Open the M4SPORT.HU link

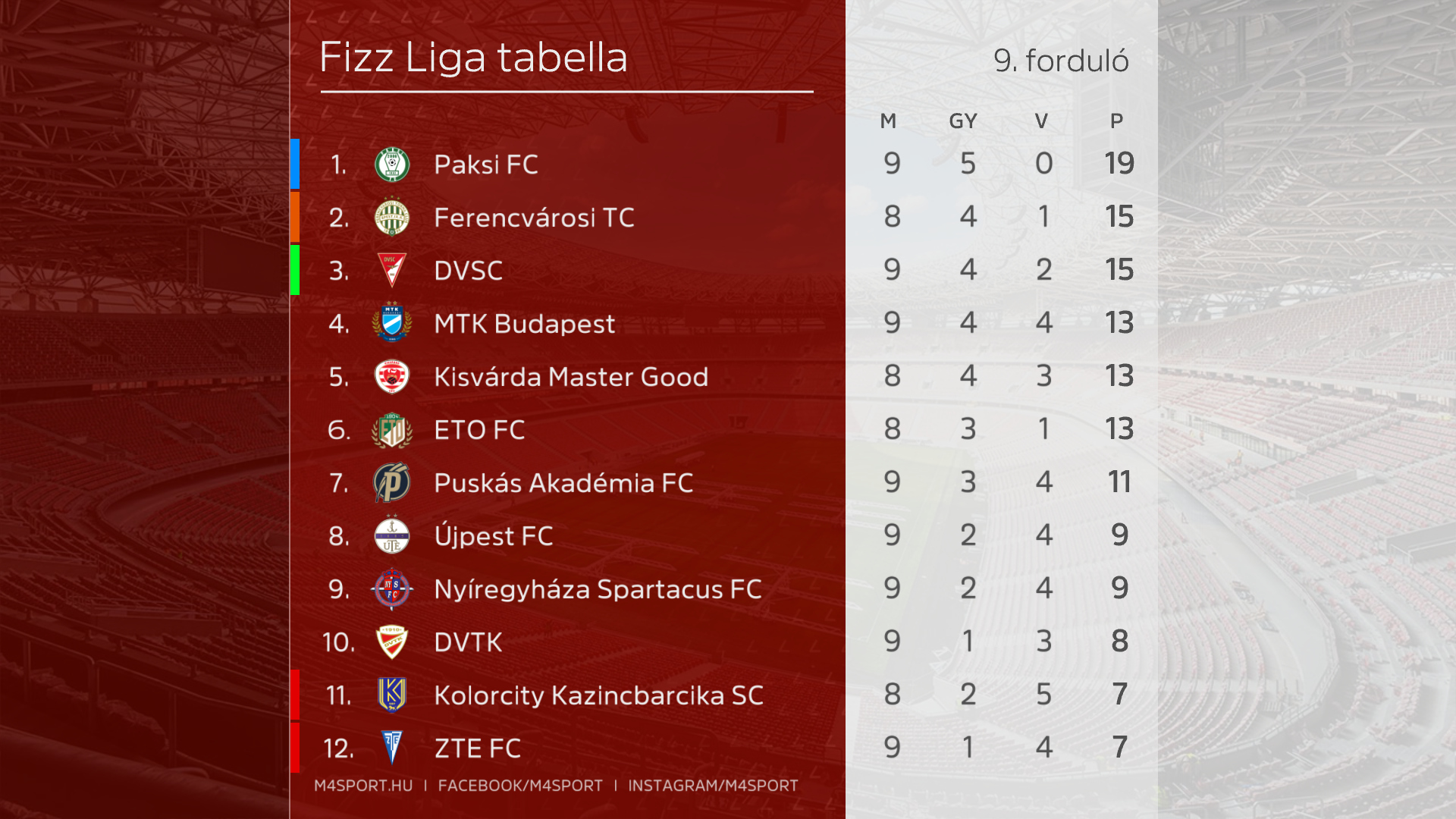363,786
